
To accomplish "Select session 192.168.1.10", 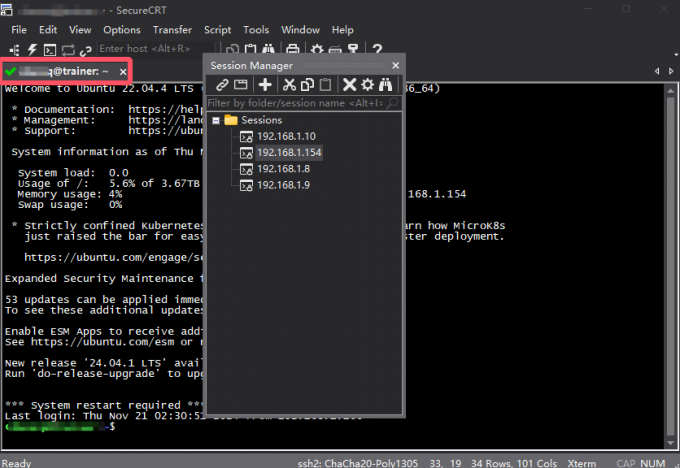I will pyautogui.click(x=286, y=136).
